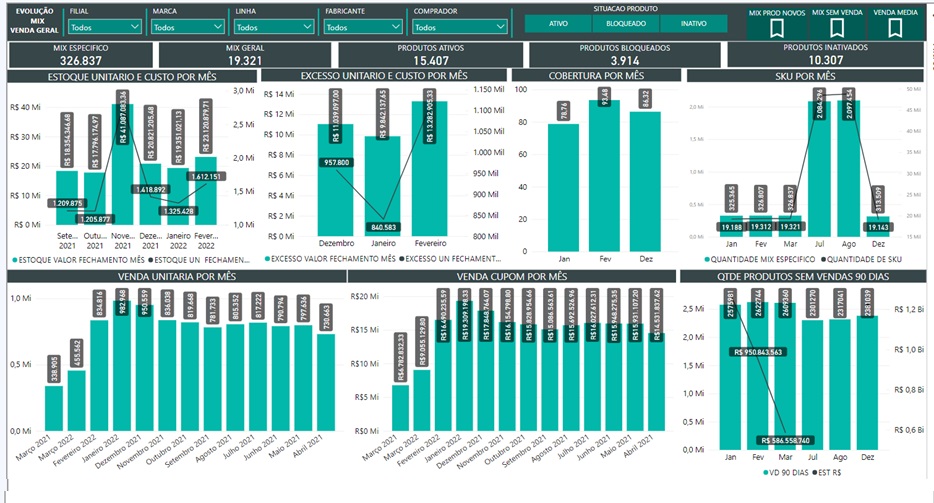Image resolution: width=934 pixels, height=503 pixels.
Task: Click the ESTOQUE VALOR FECHAMENTO MÊS legend marker
Action: click(x=14, y=260)
